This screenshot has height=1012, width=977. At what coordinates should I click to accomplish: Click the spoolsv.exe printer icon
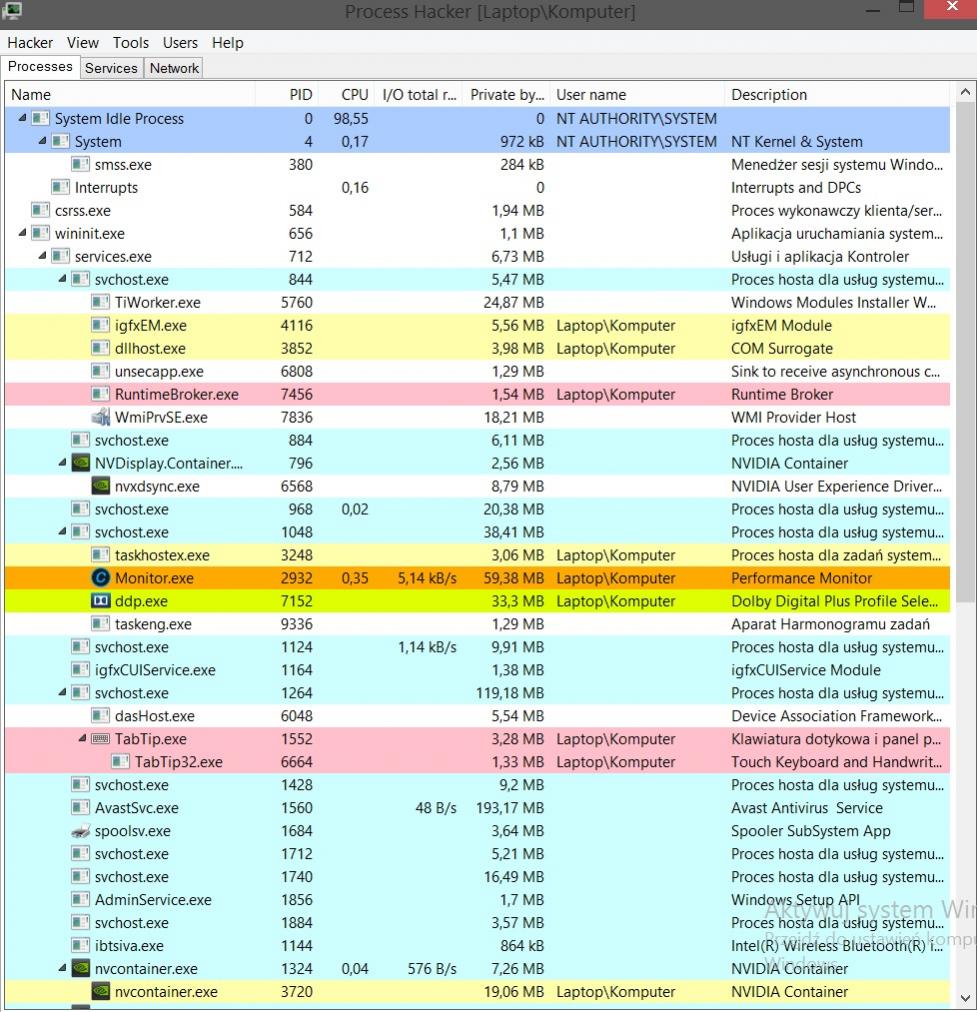(80, 831)
